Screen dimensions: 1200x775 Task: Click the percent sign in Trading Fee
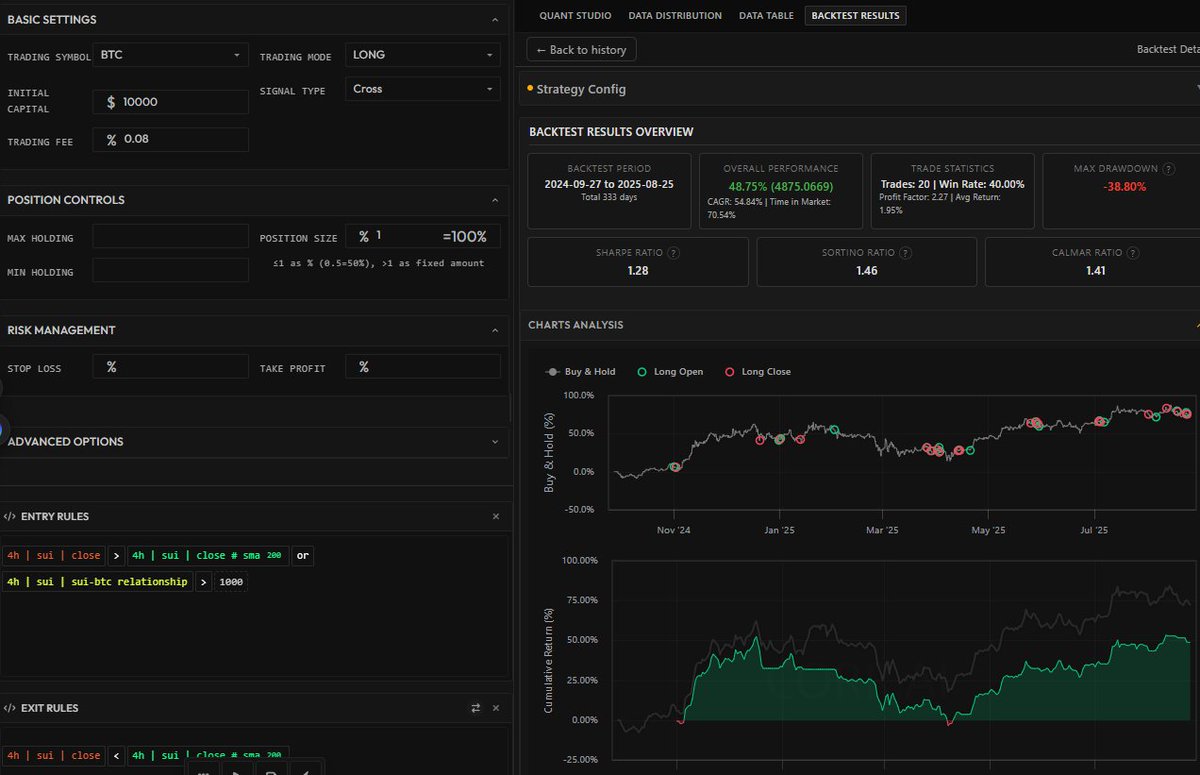pyautogui.click(x=112, y=139)
